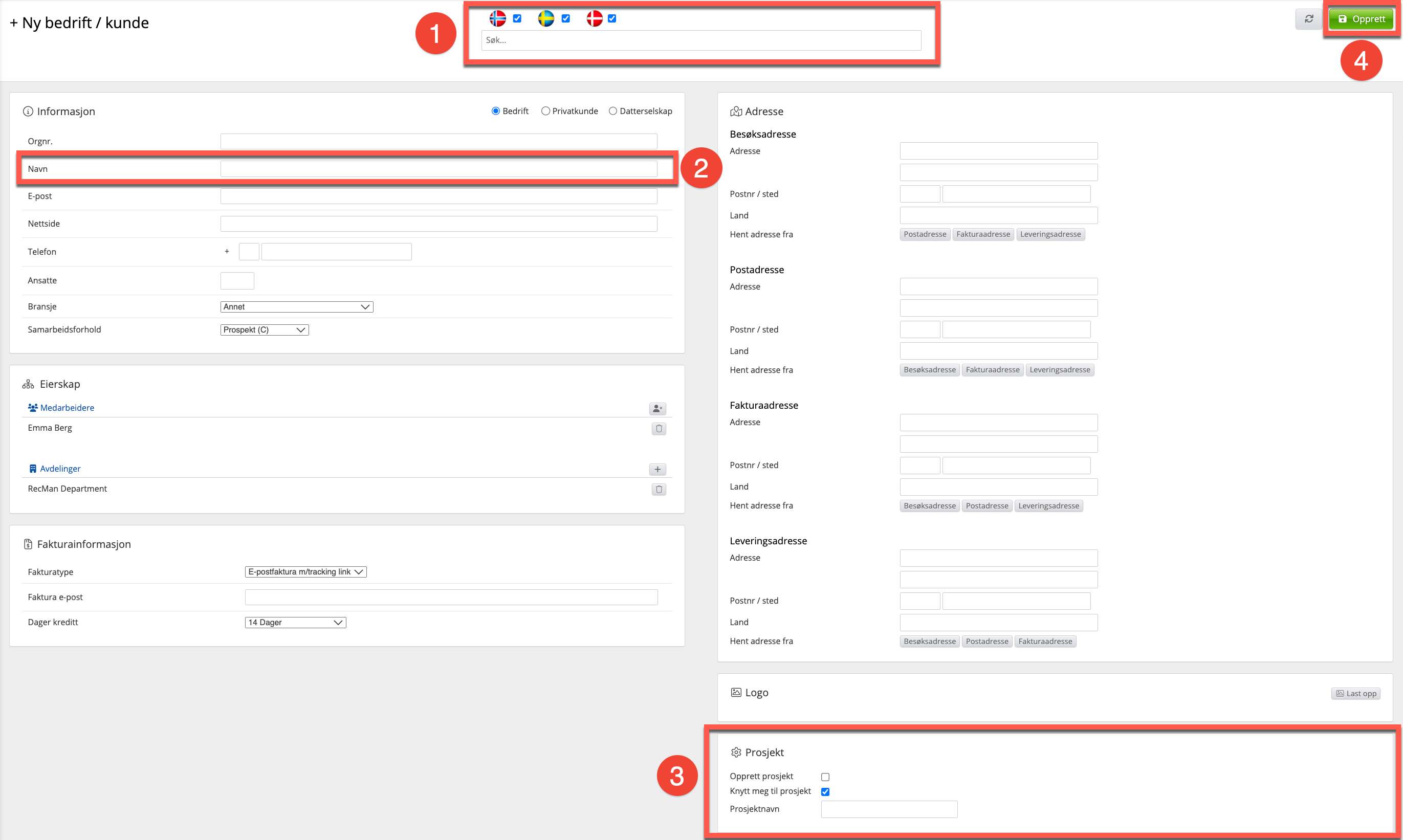Click the Faktura e-post input field
Image resolution: width=1403 pixels, height=840 pixels.
(x=451, y=597)
